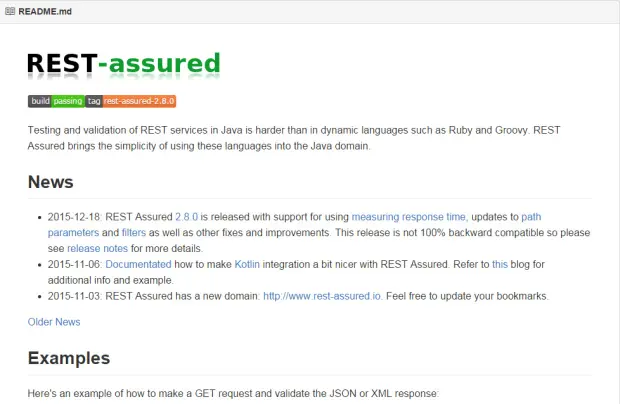Click the 2015-11-03 news date
620x404 pixels.
[x=75, y=296]
